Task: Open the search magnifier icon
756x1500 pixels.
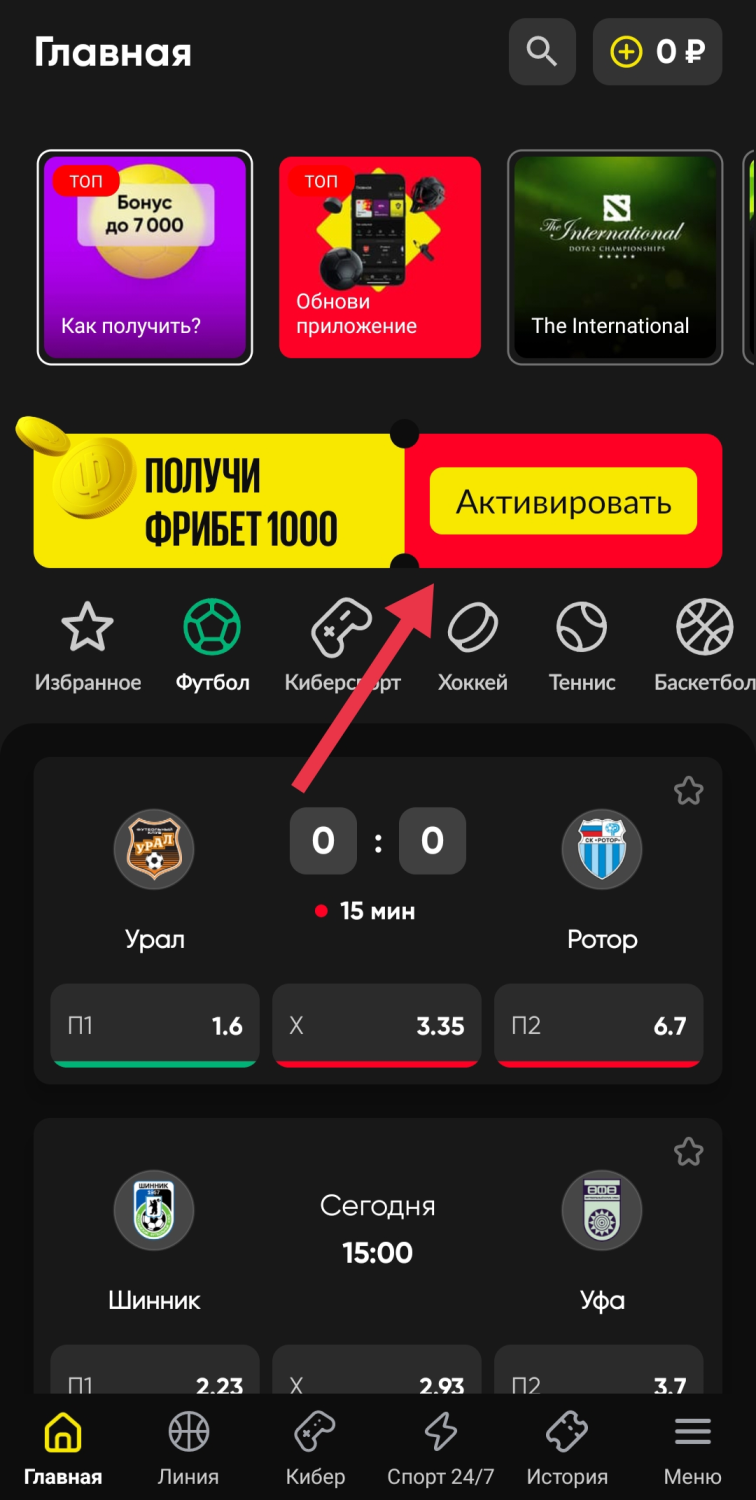Action: click(x=542, y=52)
